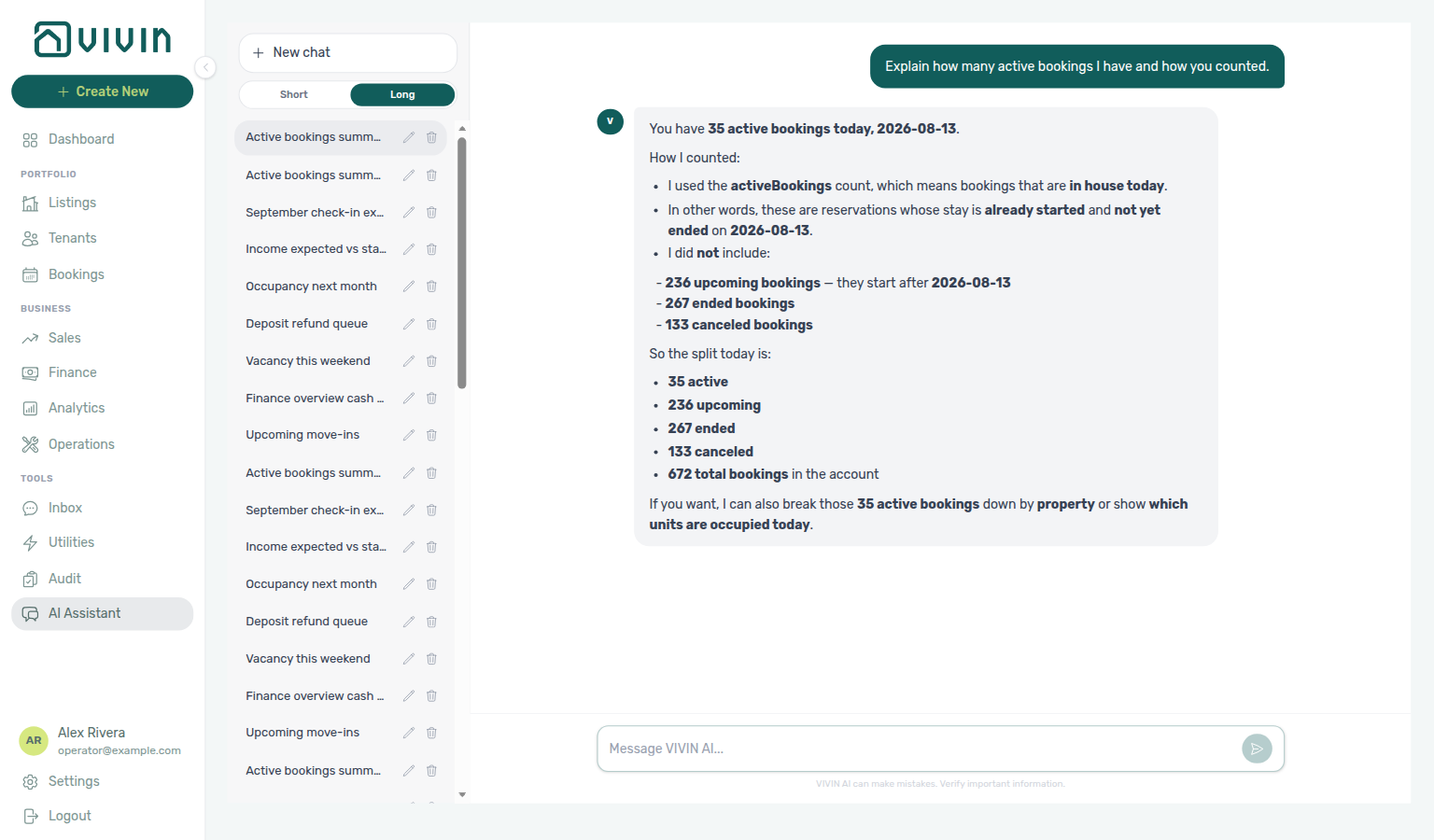Rename the second Finance overview cash chat
Image resolution: width=1434 pixels, height=840 pixels.
[408, 696]
